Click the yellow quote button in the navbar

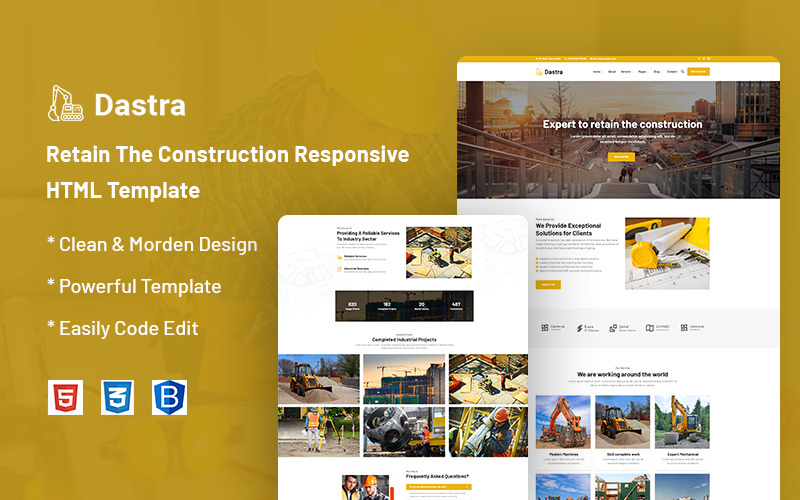[698, 71]
